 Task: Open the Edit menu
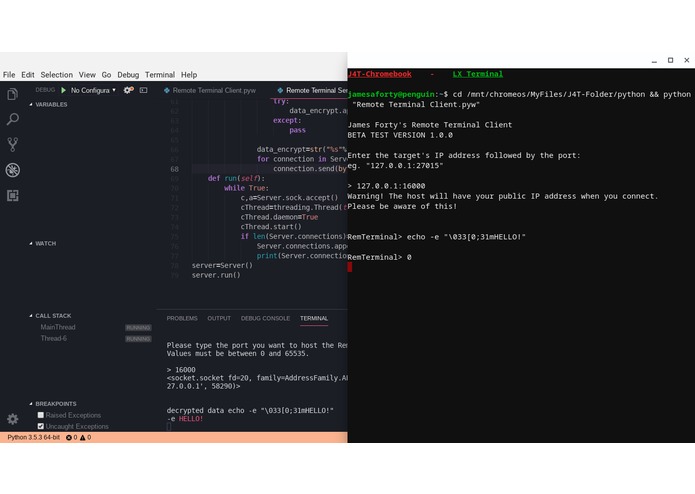pyautogui.click(x=27, y=75)
